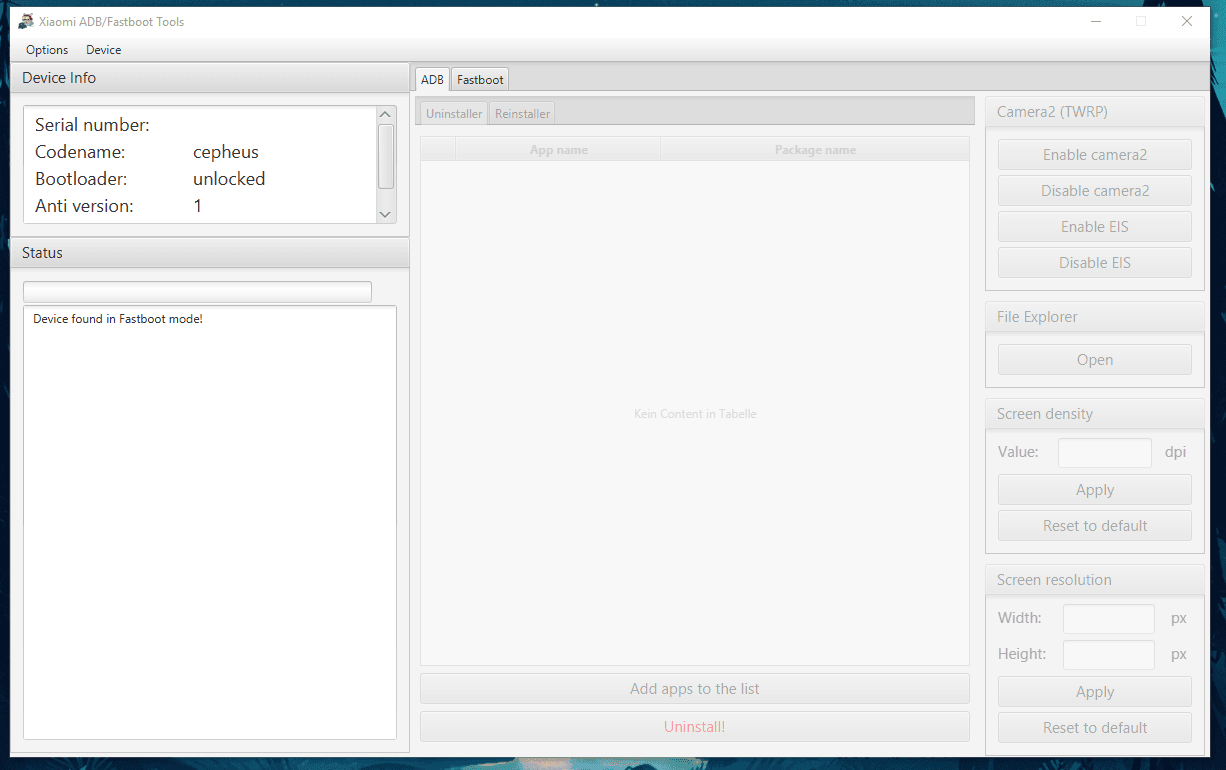Close the Xiaomi ADB/Fastboot Tools window
This screenshot has height=770, width=1226.
point(1187,21)
